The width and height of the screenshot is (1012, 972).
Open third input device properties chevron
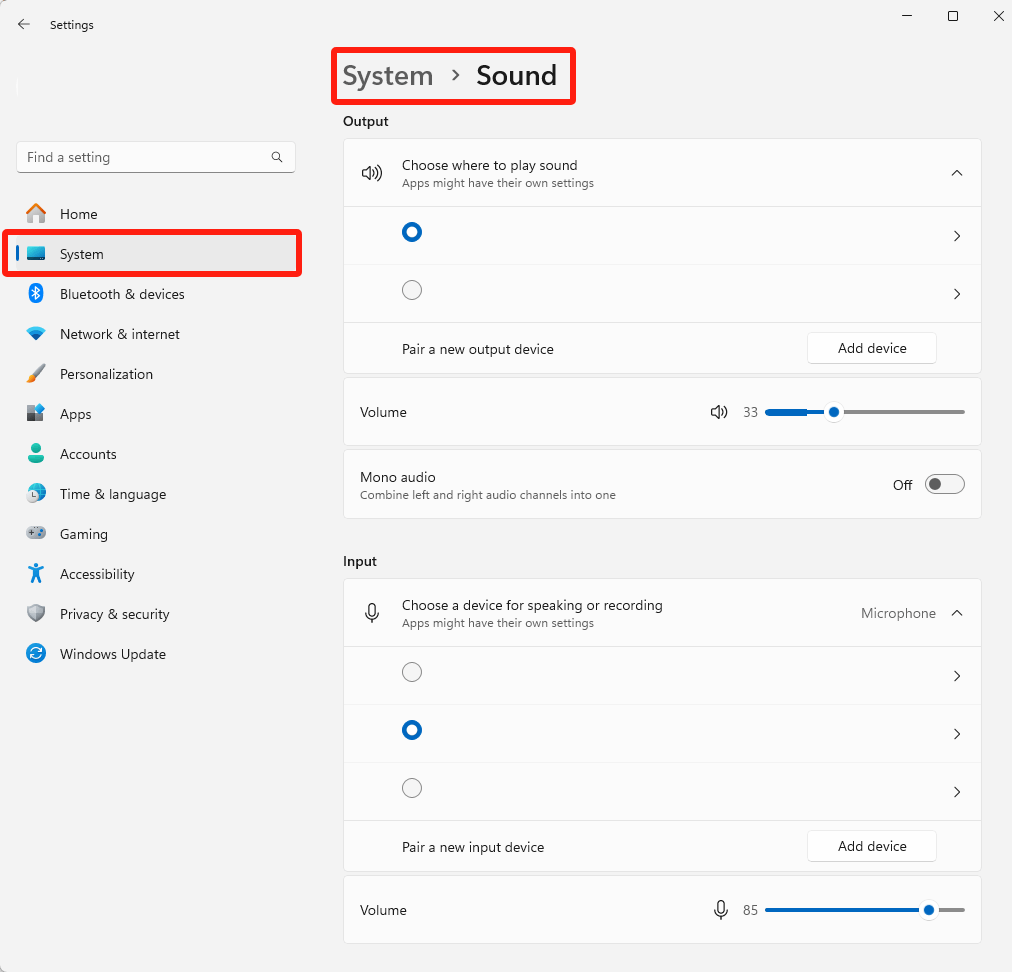pyautogui.click(x=957, y=792)
